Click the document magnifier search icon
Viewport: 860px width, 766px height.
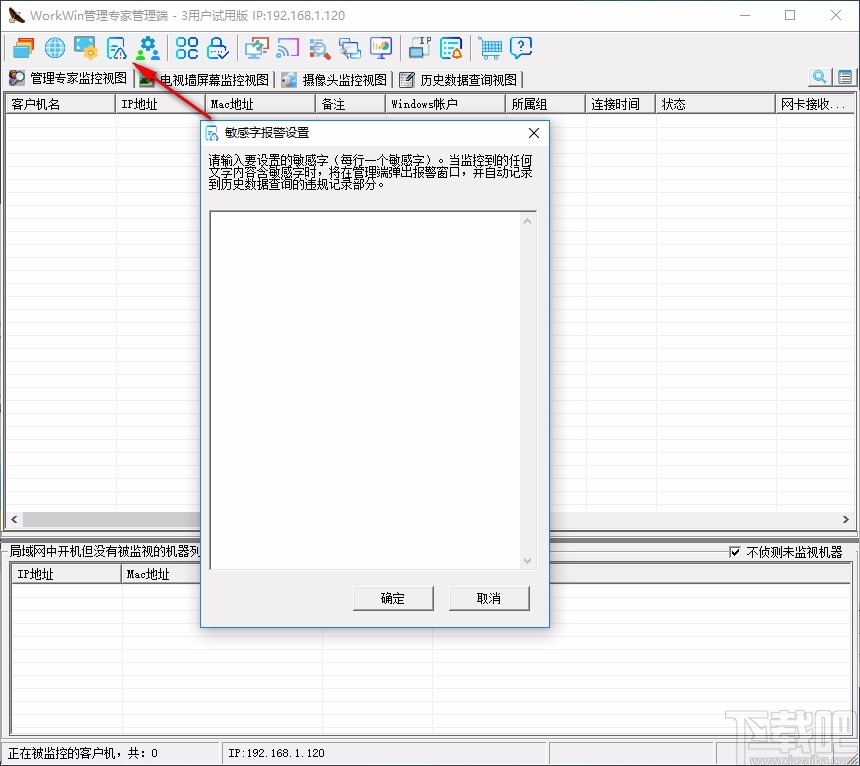coord(319,48)
